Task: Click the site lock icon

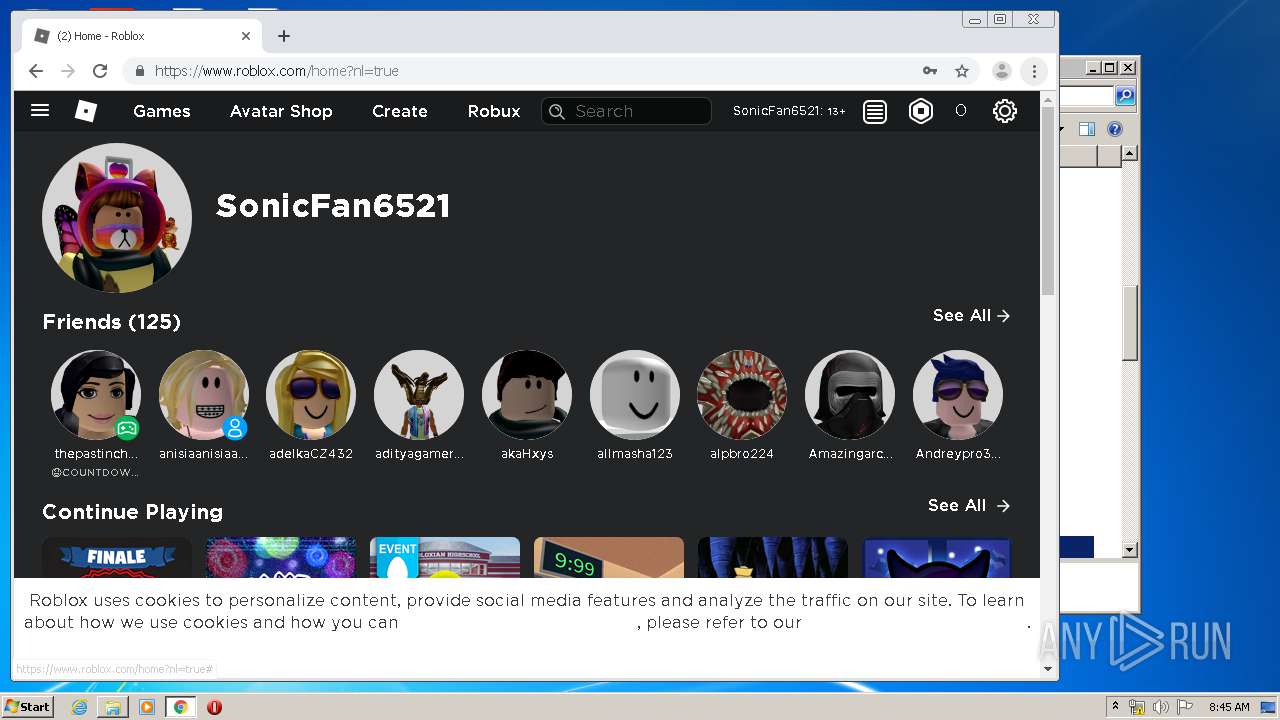Action: click(139, 71)
